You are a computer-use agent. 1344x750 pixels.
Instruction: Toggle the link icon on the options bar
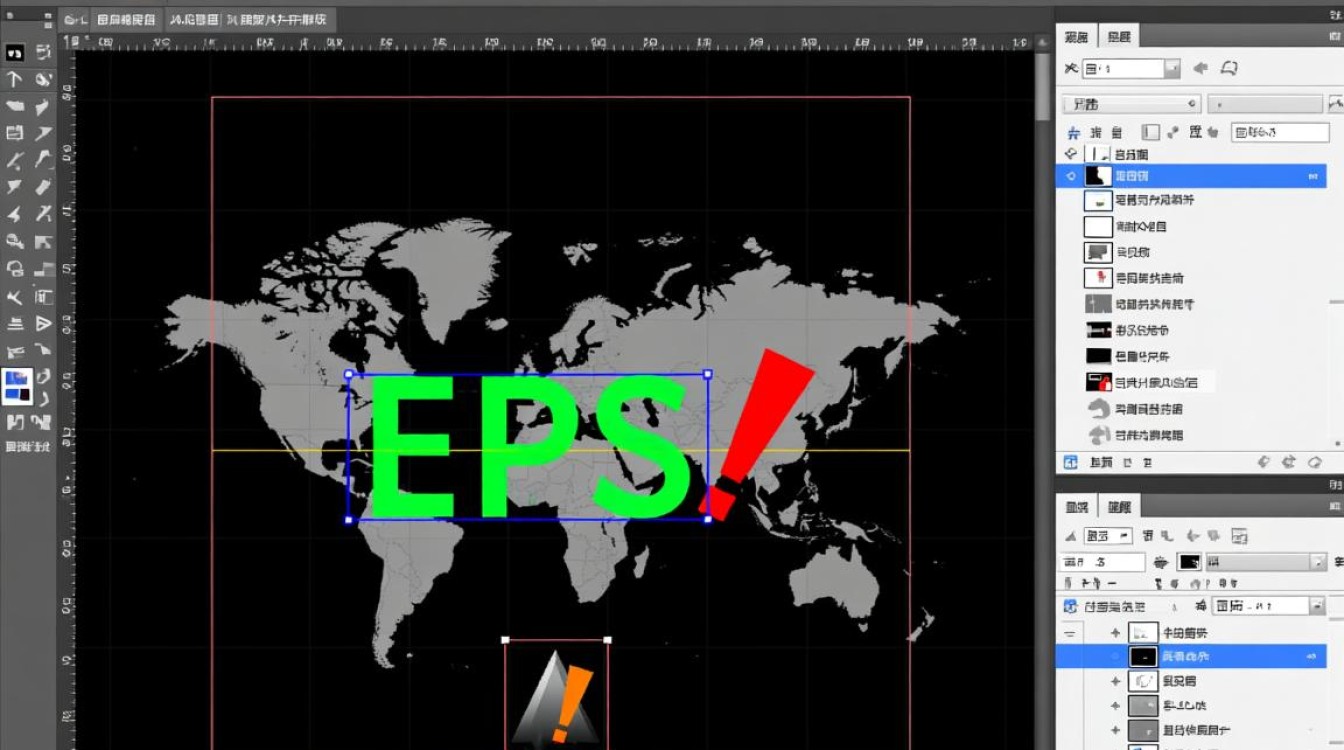[1174, 132]
